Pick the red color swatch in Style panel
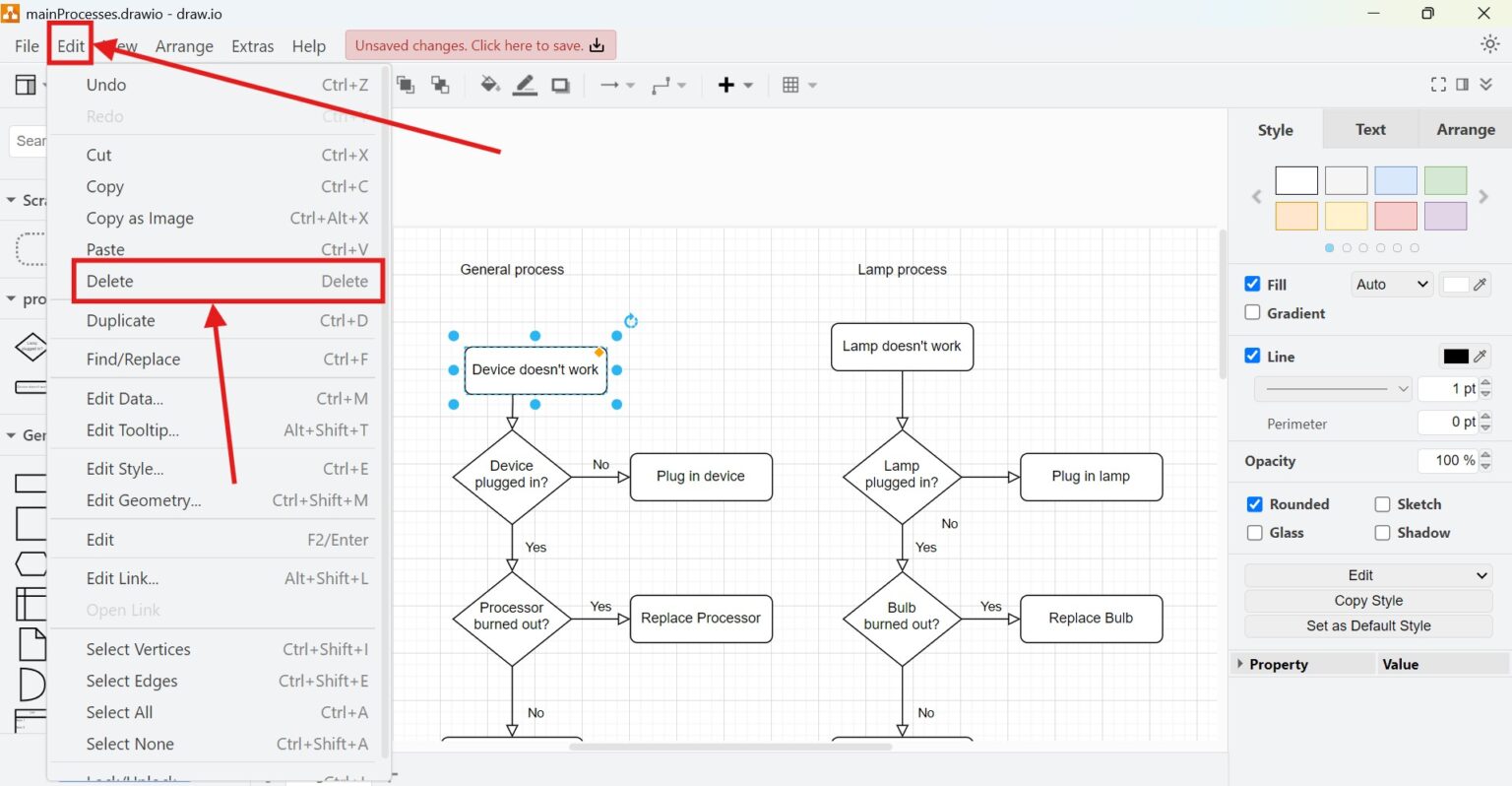 [x=1395, y=215]
